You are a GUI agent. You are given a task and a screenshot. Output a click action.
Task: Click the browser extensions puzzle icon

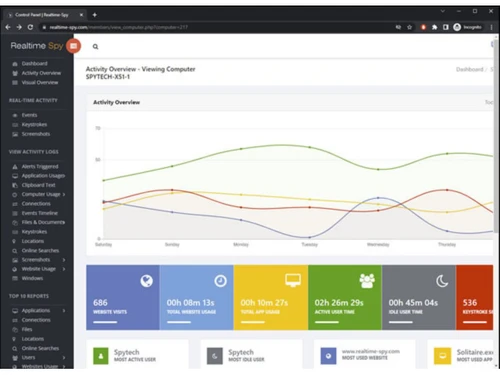pos(434,27)
